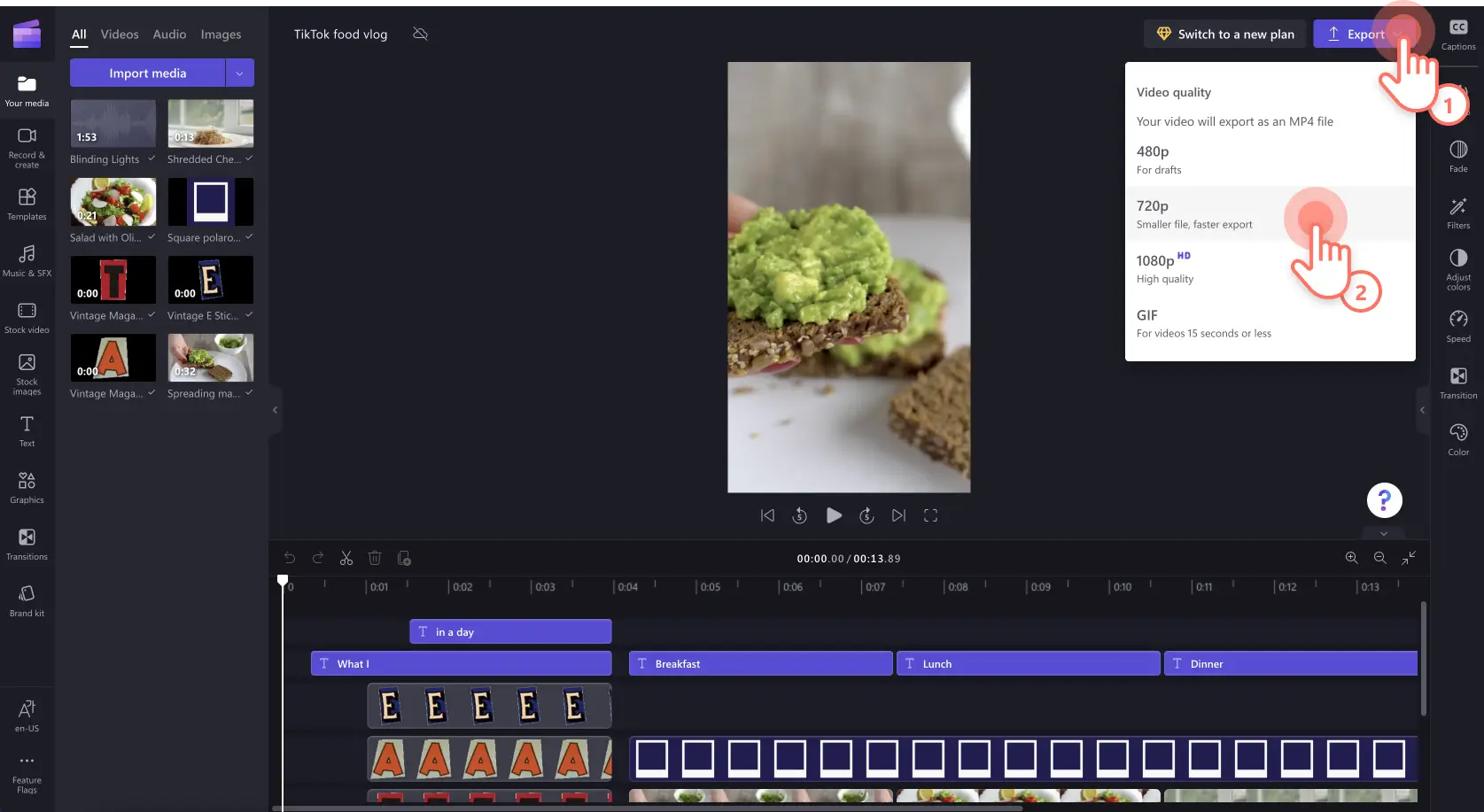Select the 'in a day' text clip

(x=510, y=631)
